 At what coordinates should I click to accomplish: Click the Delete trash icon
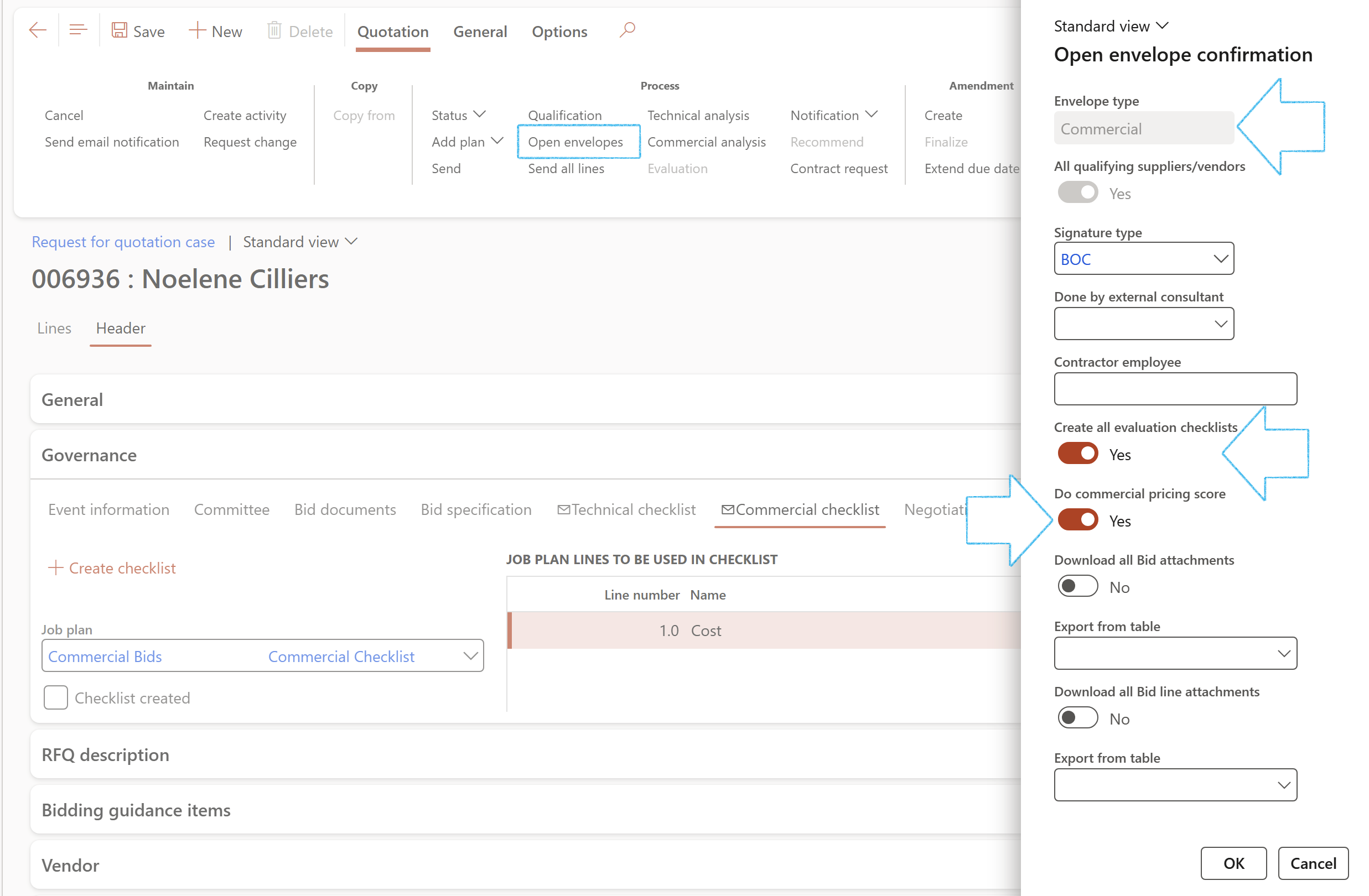coord(274,30)
